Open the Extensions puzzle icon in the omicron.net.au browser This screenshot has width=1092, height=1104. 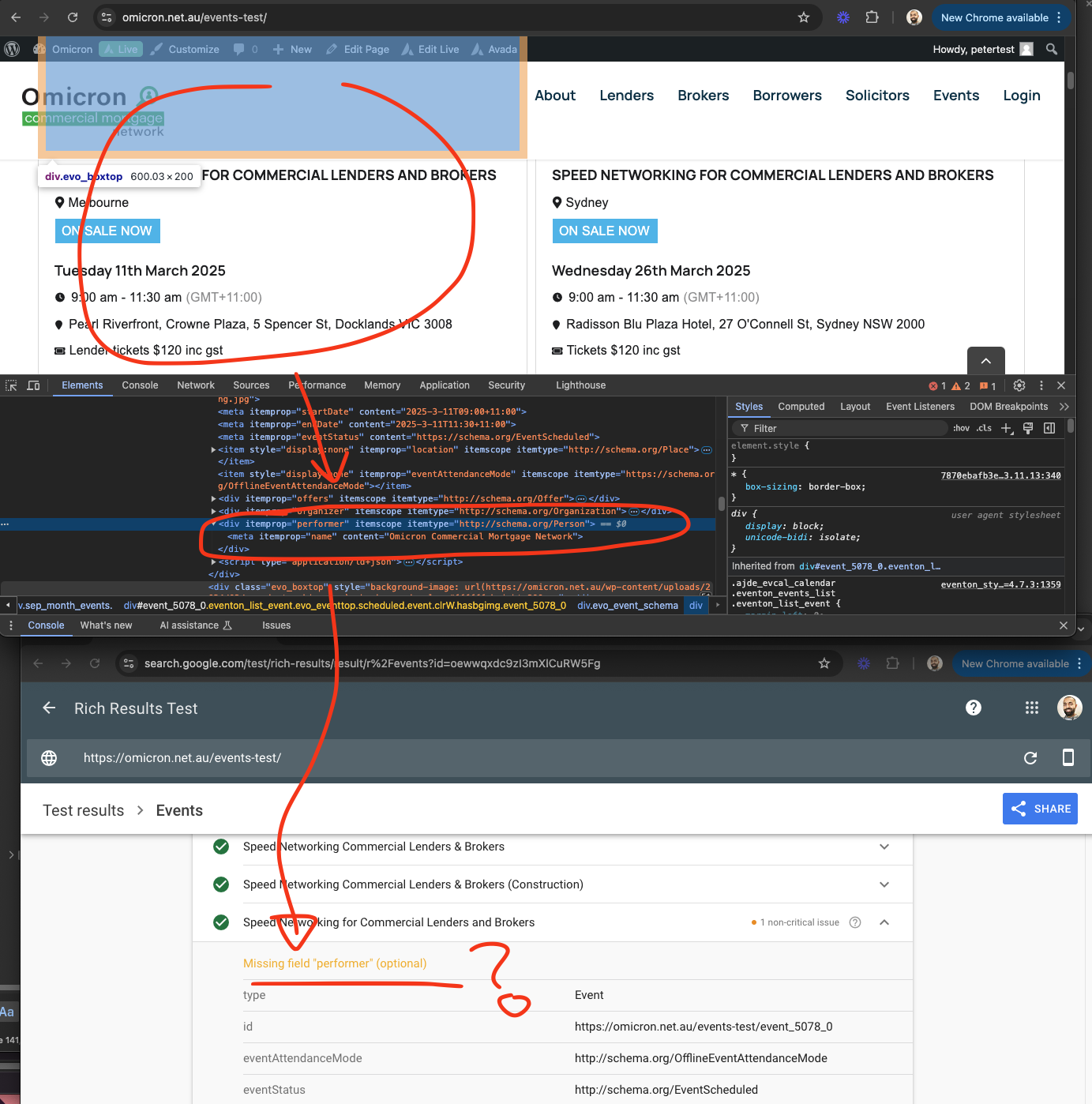pyautogui.click(x=872, y=17)
